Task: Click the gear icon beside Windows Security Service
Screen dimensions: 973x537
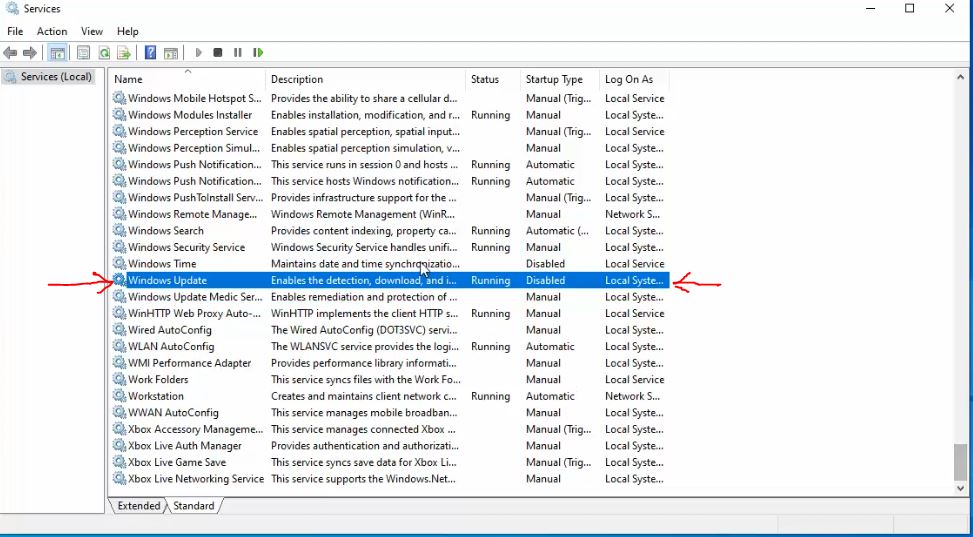Action: click(x=119, y=247)
